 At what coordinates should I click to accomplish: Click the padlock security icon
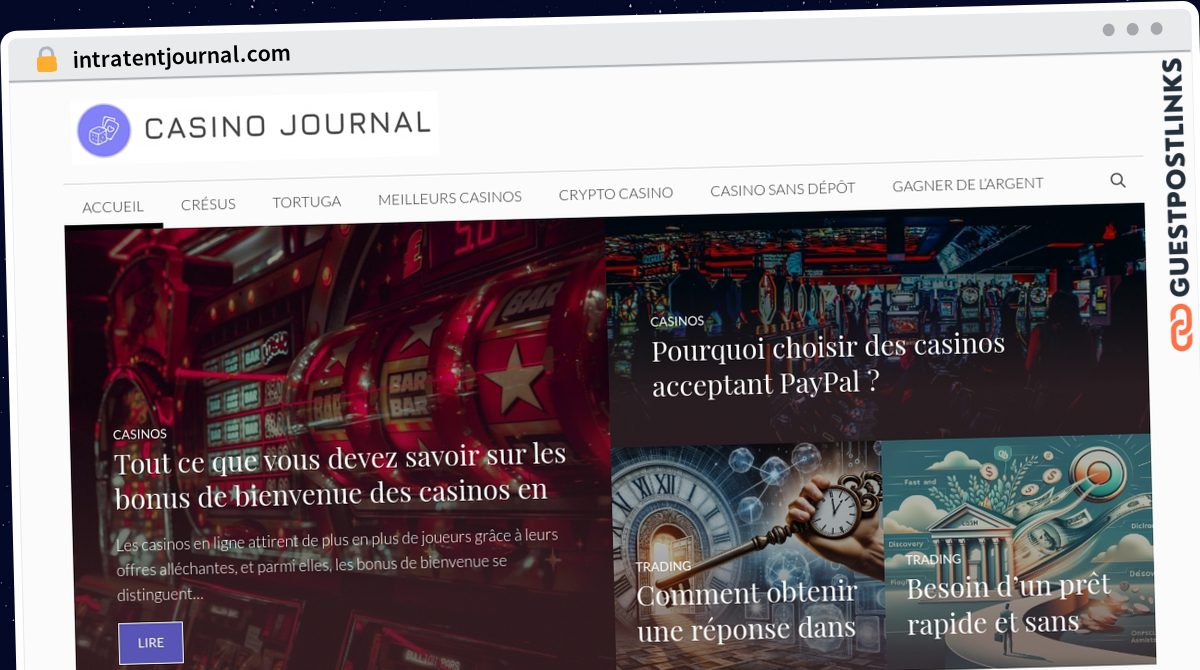pos(47,60)
